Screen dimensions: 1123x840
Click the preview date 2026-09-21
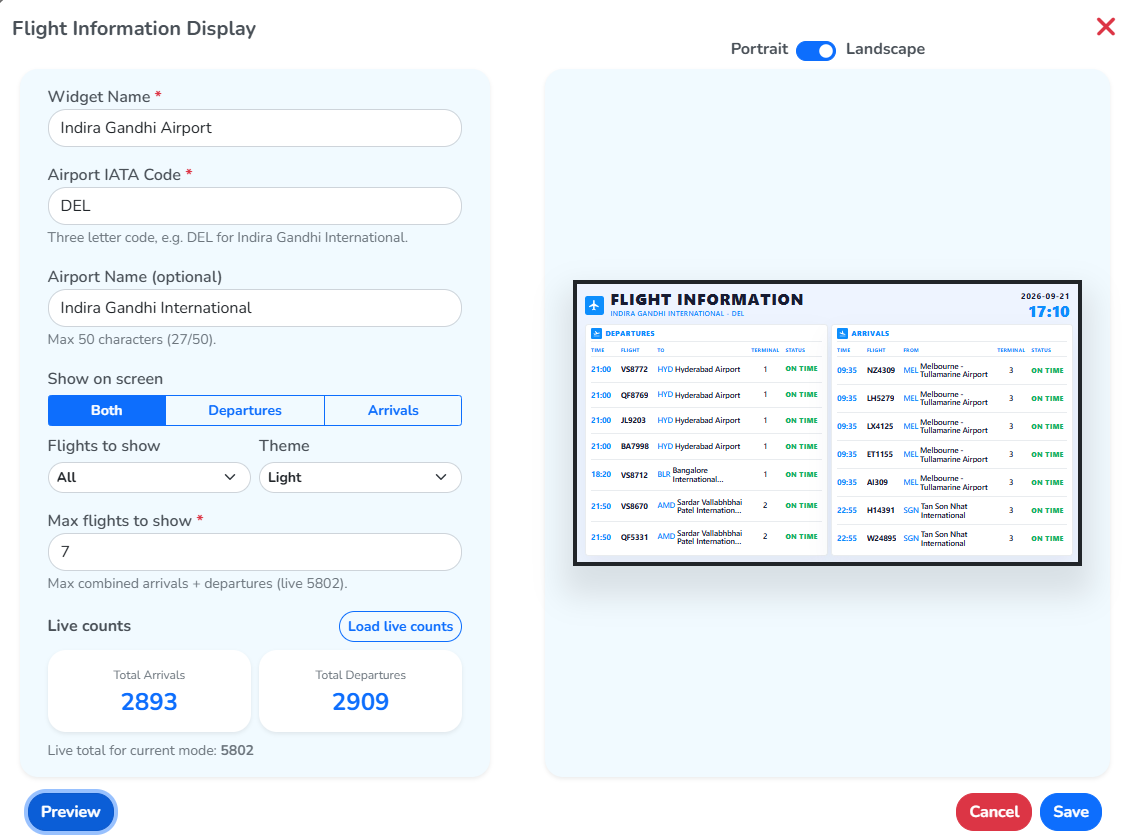(1045, 296)
